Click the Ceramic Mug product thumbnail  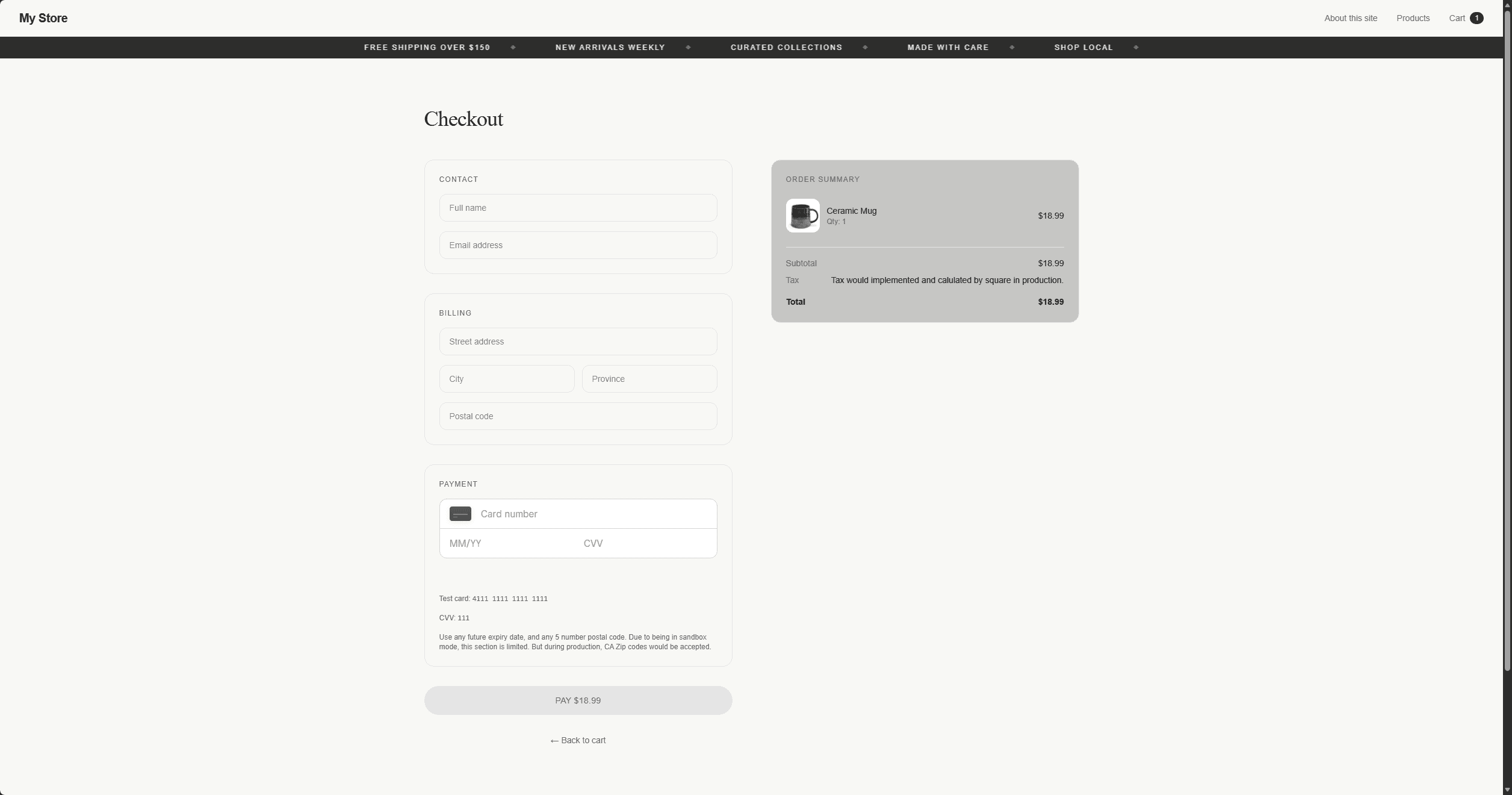[802, 215]
